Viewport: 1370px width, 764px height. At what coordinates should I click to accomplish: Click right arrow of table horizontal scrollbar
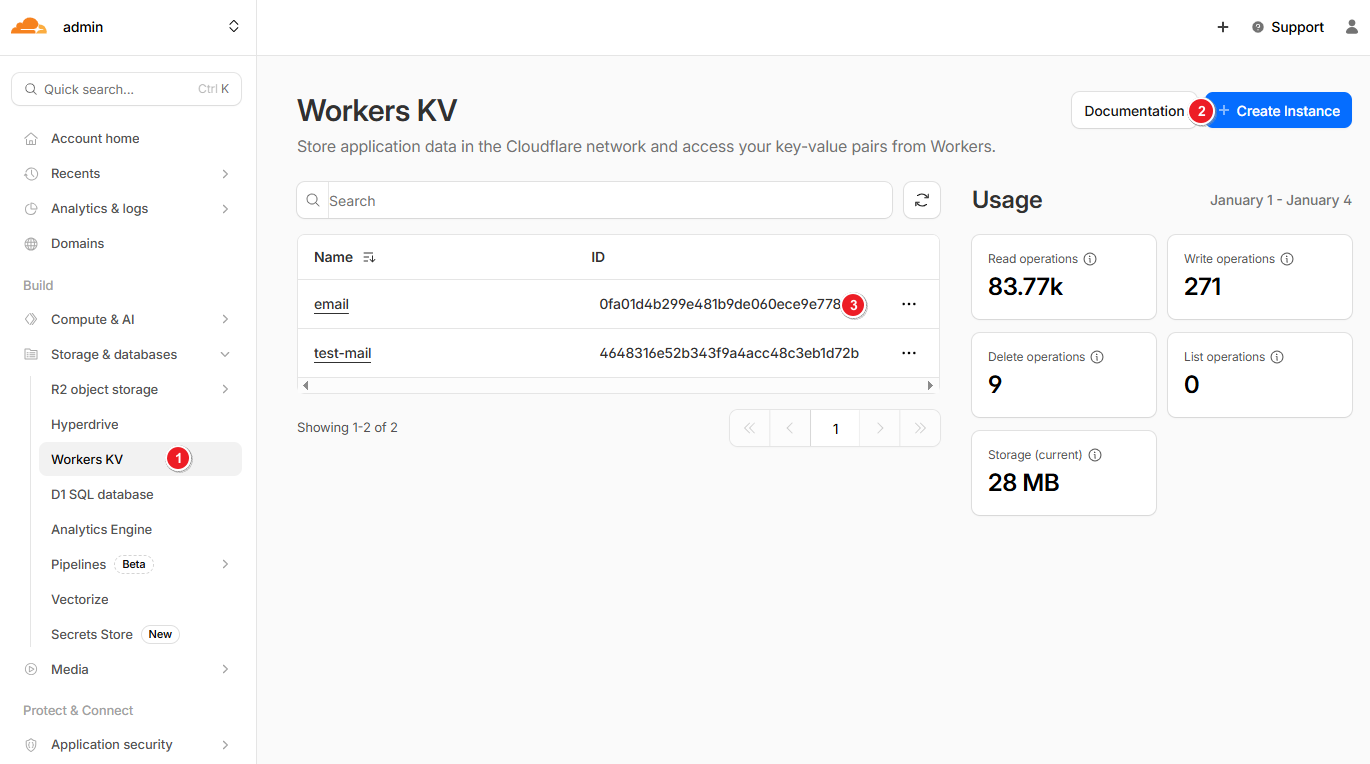(930, 385)
